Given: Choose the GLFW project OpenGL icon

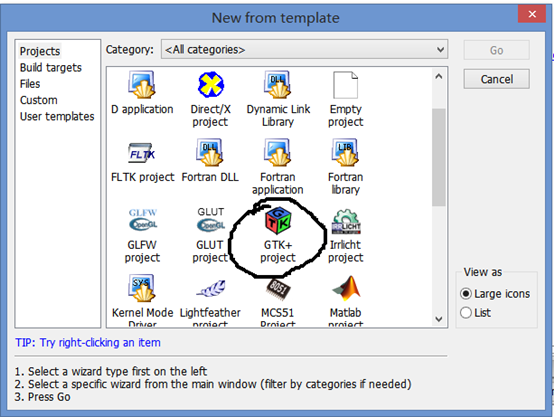Looking at the screenshot, I should tap(143, 220).
